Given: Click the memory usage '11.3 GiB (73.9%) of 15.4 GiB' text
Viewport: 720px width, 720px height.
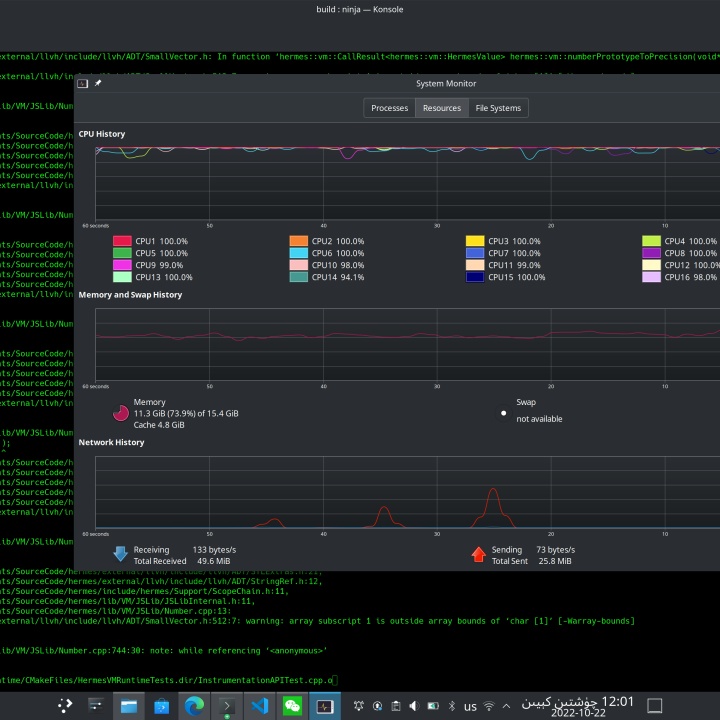Looking at the screenshot, I should click(x=186, y=413).
